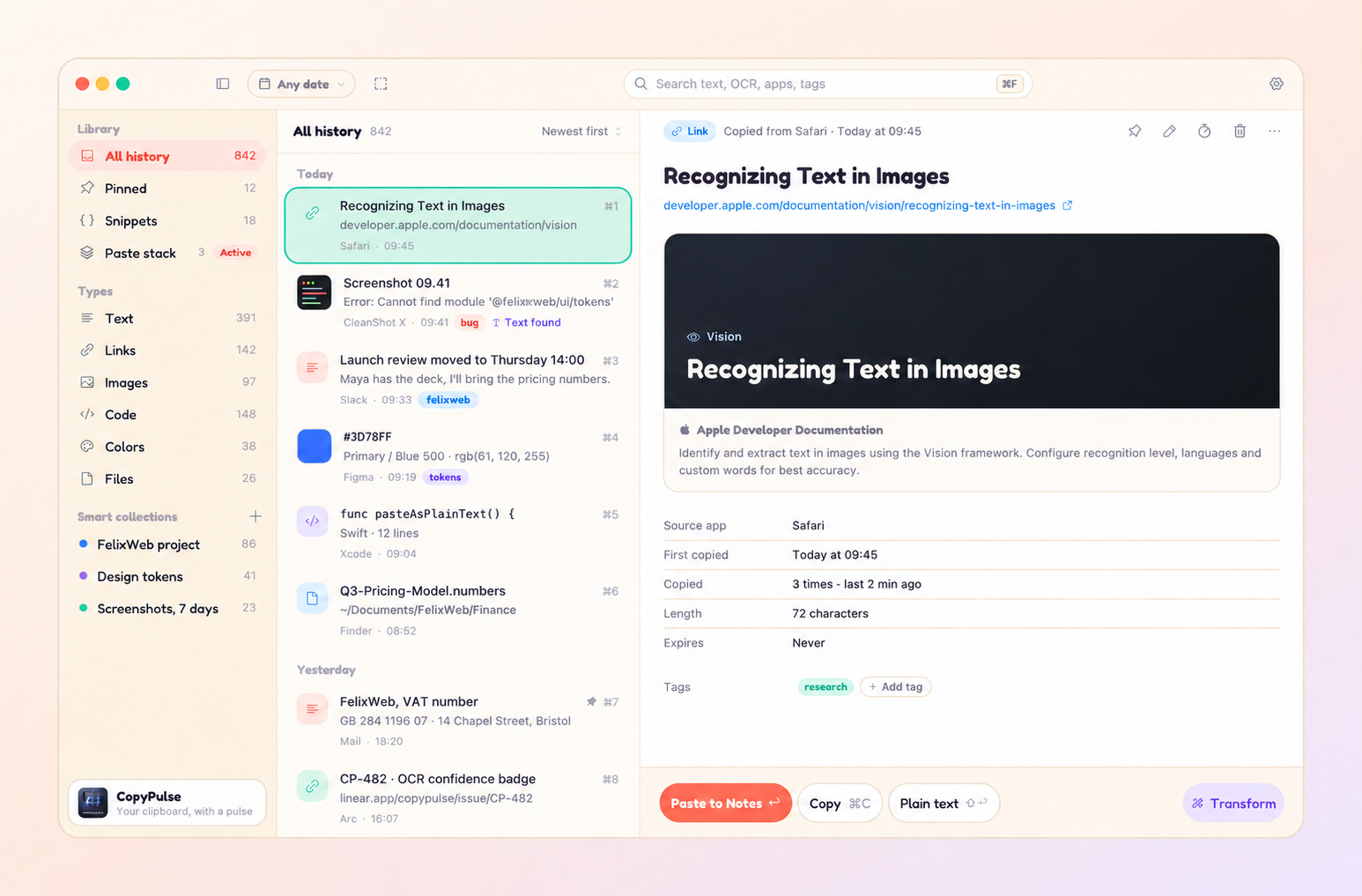Focus the Search text, OCR, apps field

(x=828, y=84)
